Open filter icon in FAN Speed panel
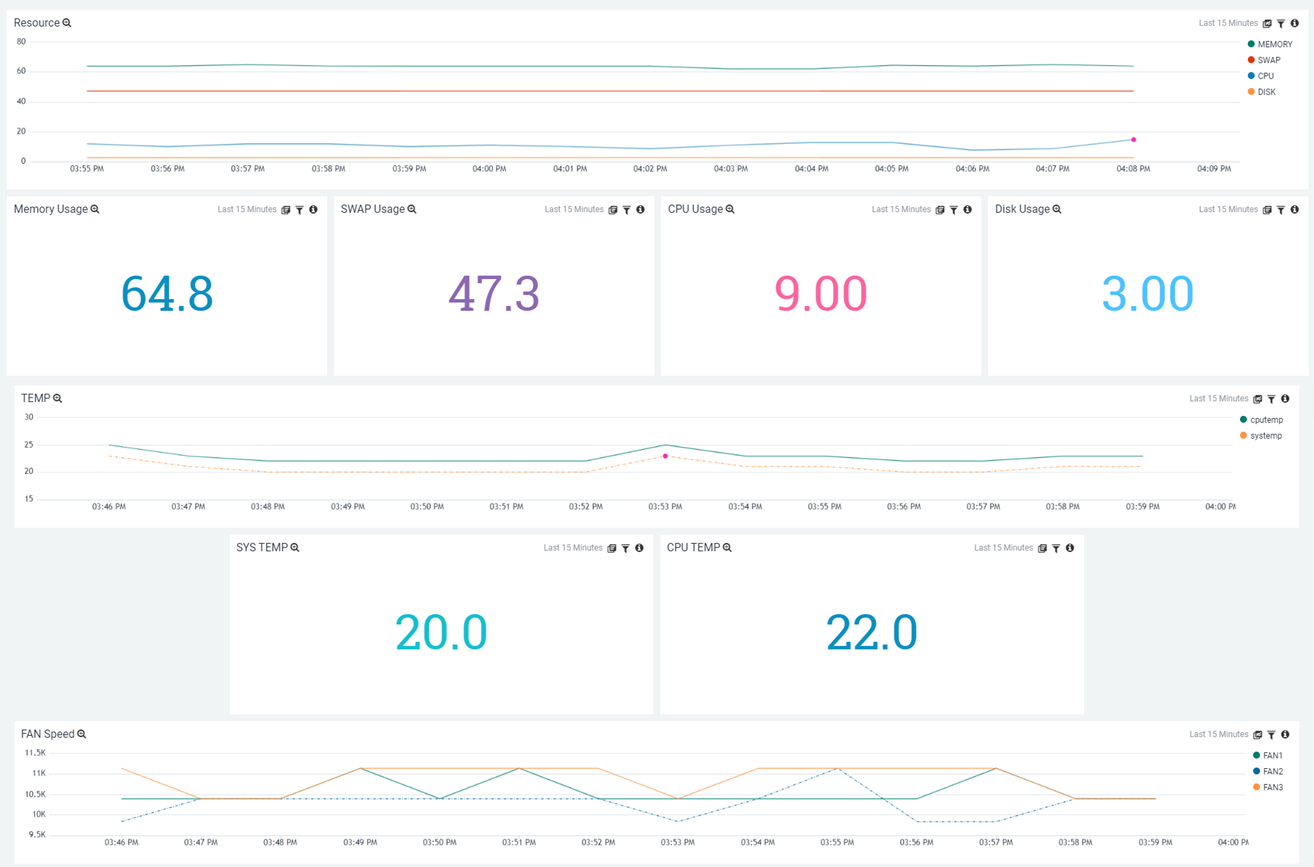 (x=1271, y=735)
